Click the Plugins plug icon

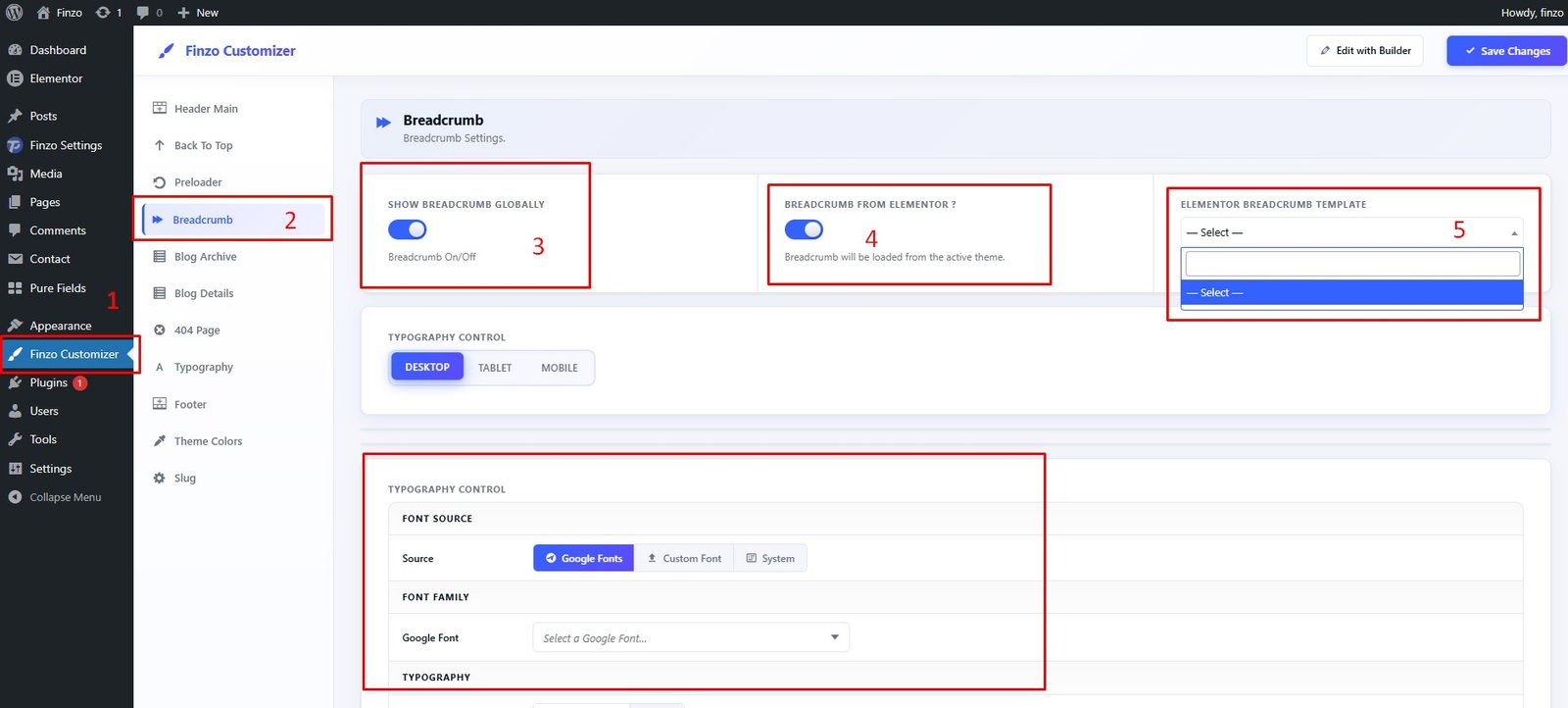pyautogui.click(x=15, y=382)
